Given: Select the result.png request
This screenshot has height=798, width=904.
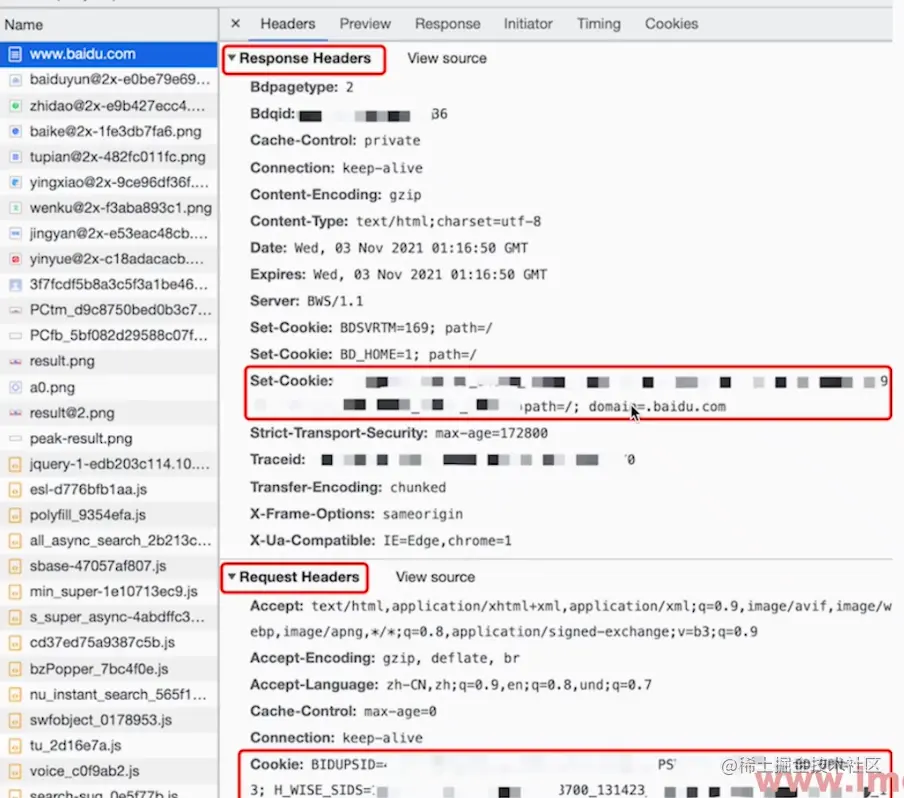Looking at the screenshot, I should click(109, 362).
